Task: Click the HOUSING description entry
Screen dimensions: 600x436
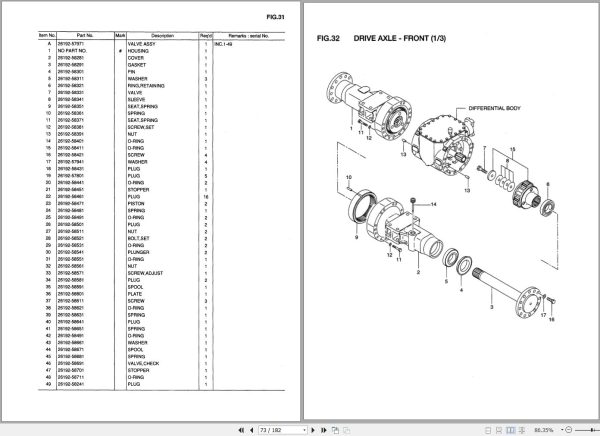Action: tap(138, 51)
